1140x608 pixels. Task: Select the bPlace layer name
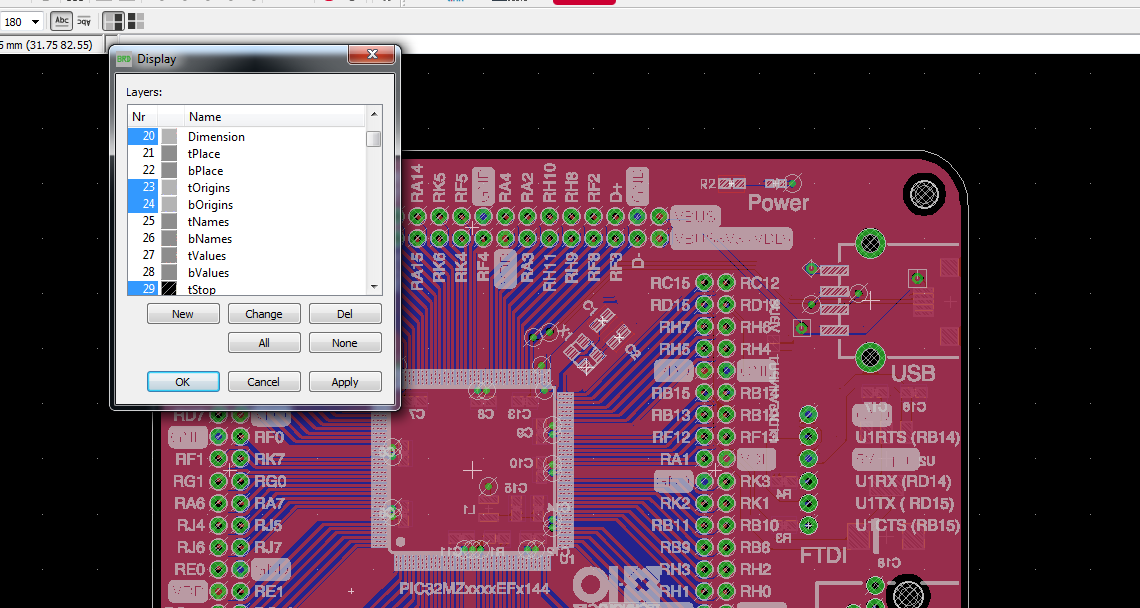204,170
